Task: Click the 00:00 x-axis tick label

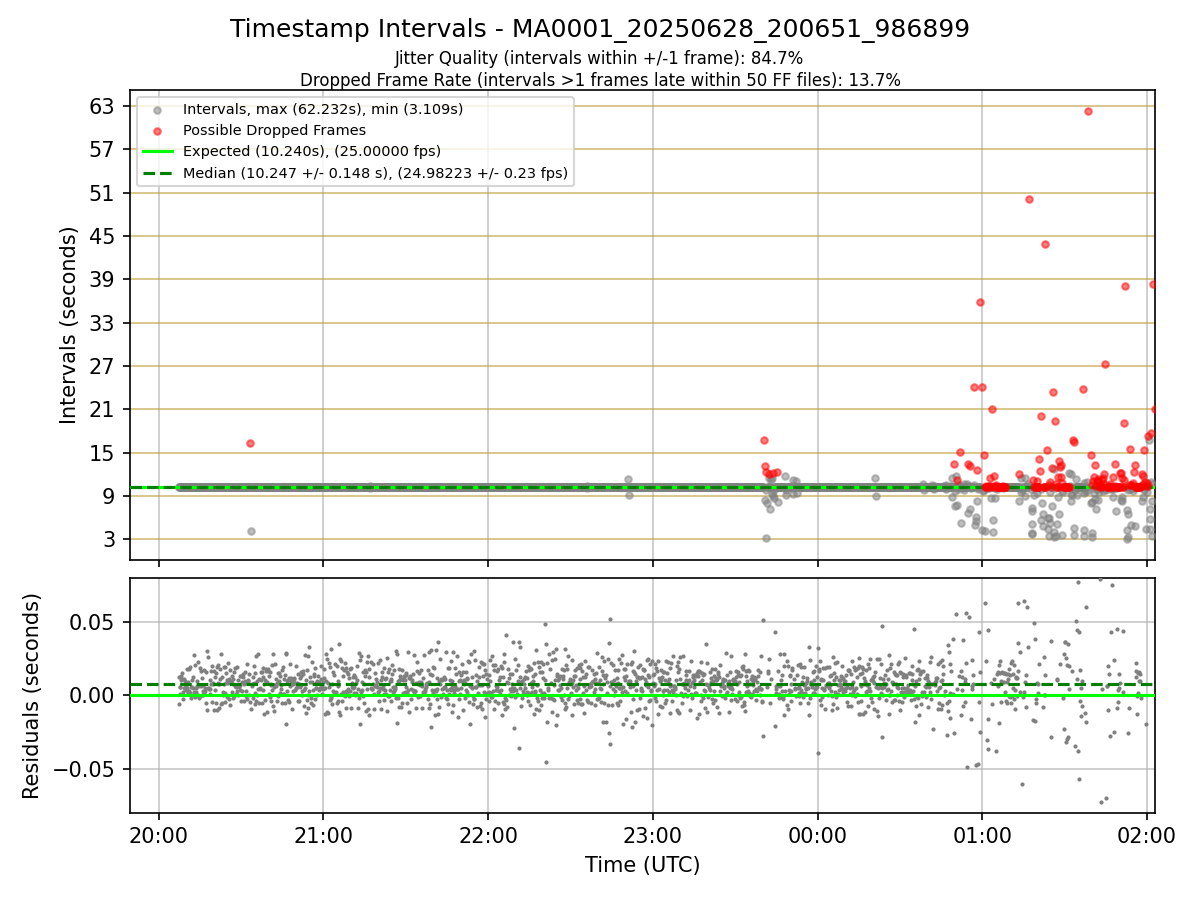Action: [818, 836]
